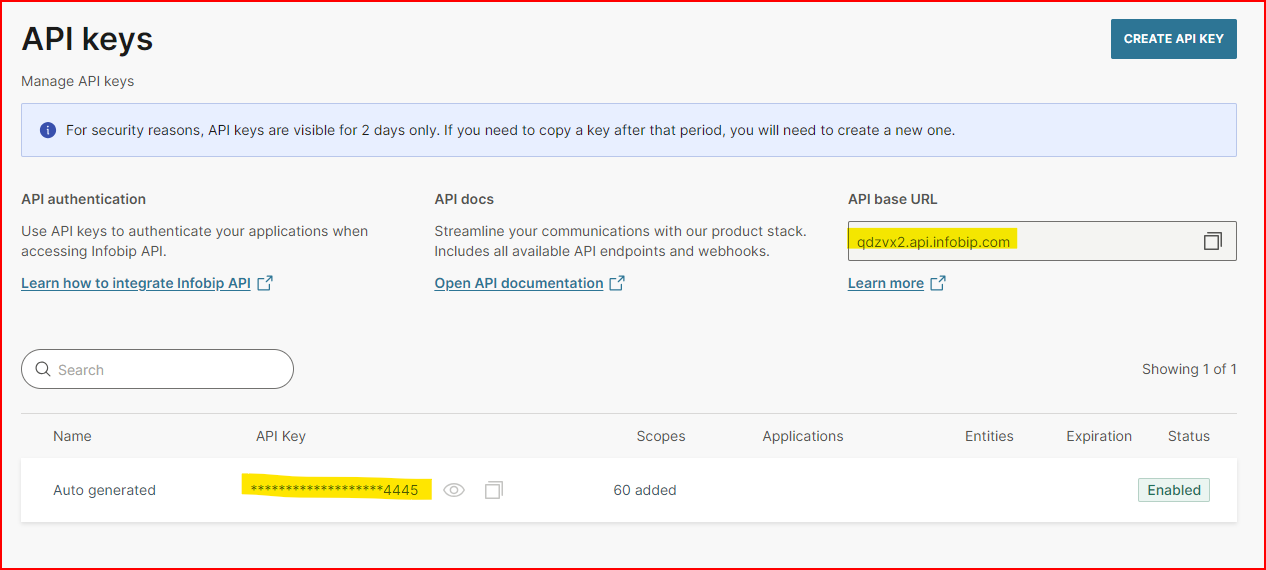1266x570 pixels.
Task: Click the Expiration column header
Action: [1099, 436]
